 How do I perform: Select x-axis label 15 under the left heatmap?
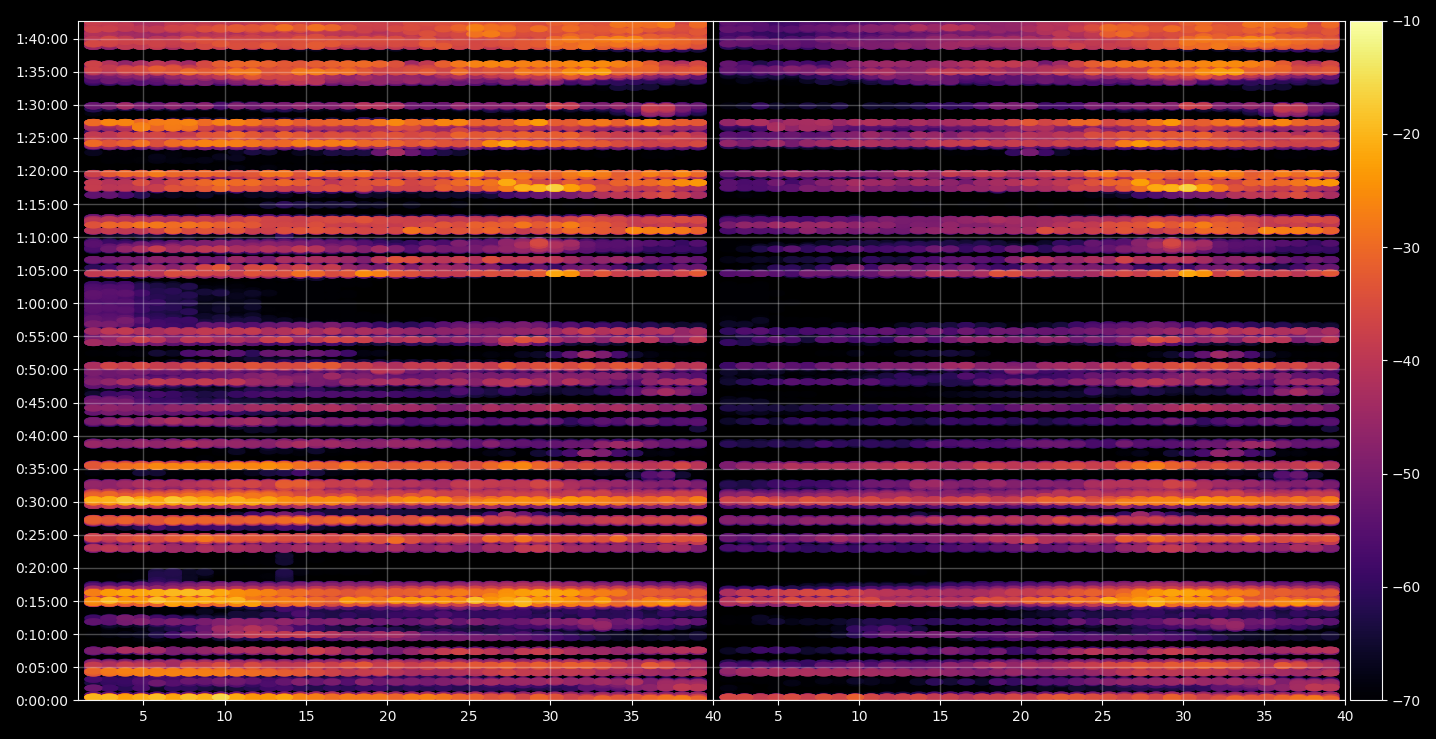click(x=306, y=716)
